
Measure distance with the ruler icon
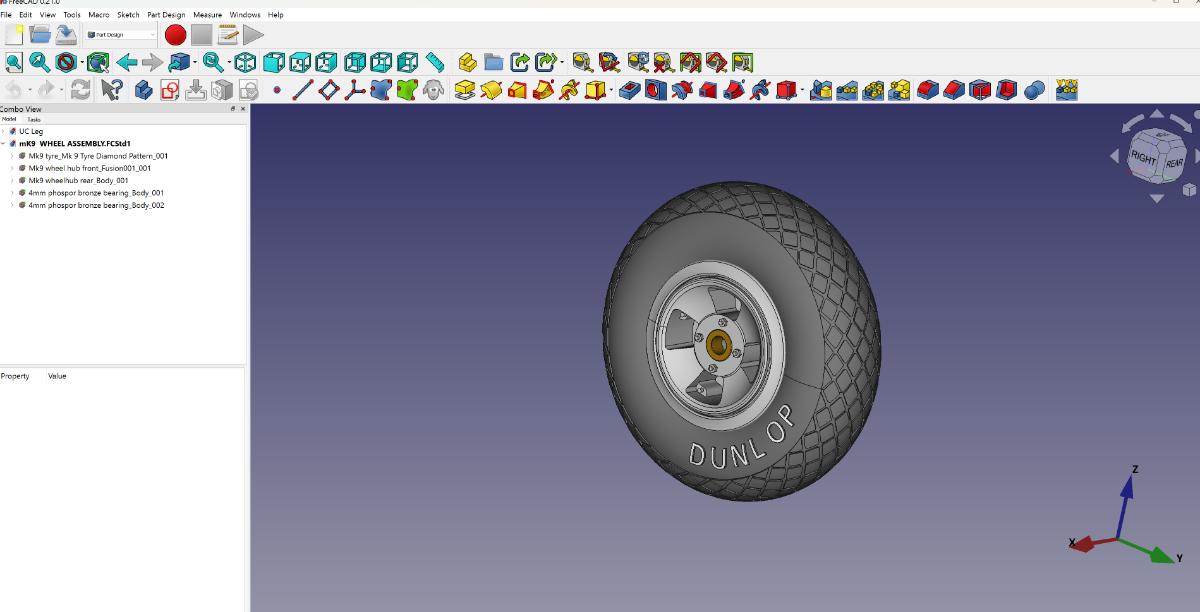[434, 63]
